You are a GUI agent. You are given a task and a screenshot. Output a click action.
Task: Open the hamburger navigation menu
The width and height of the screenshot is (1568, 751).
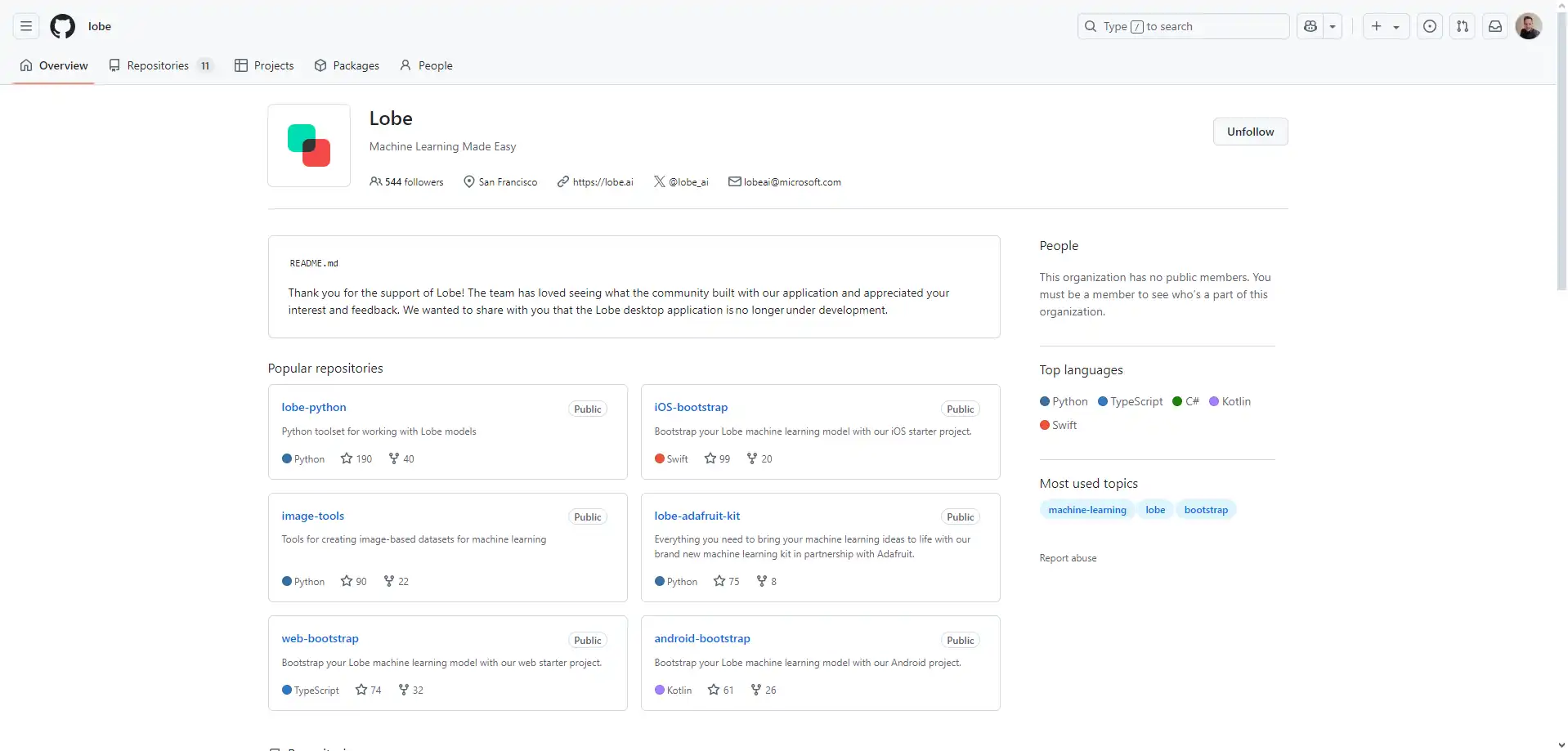pos(26,26)
